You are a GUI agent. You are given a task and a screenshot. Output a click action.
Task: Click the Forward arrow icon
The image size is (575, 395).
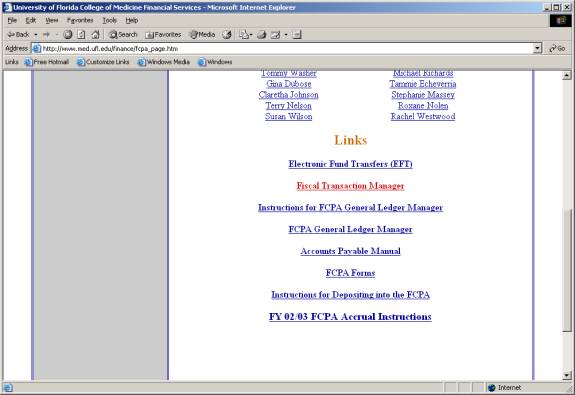click(46, 34)
